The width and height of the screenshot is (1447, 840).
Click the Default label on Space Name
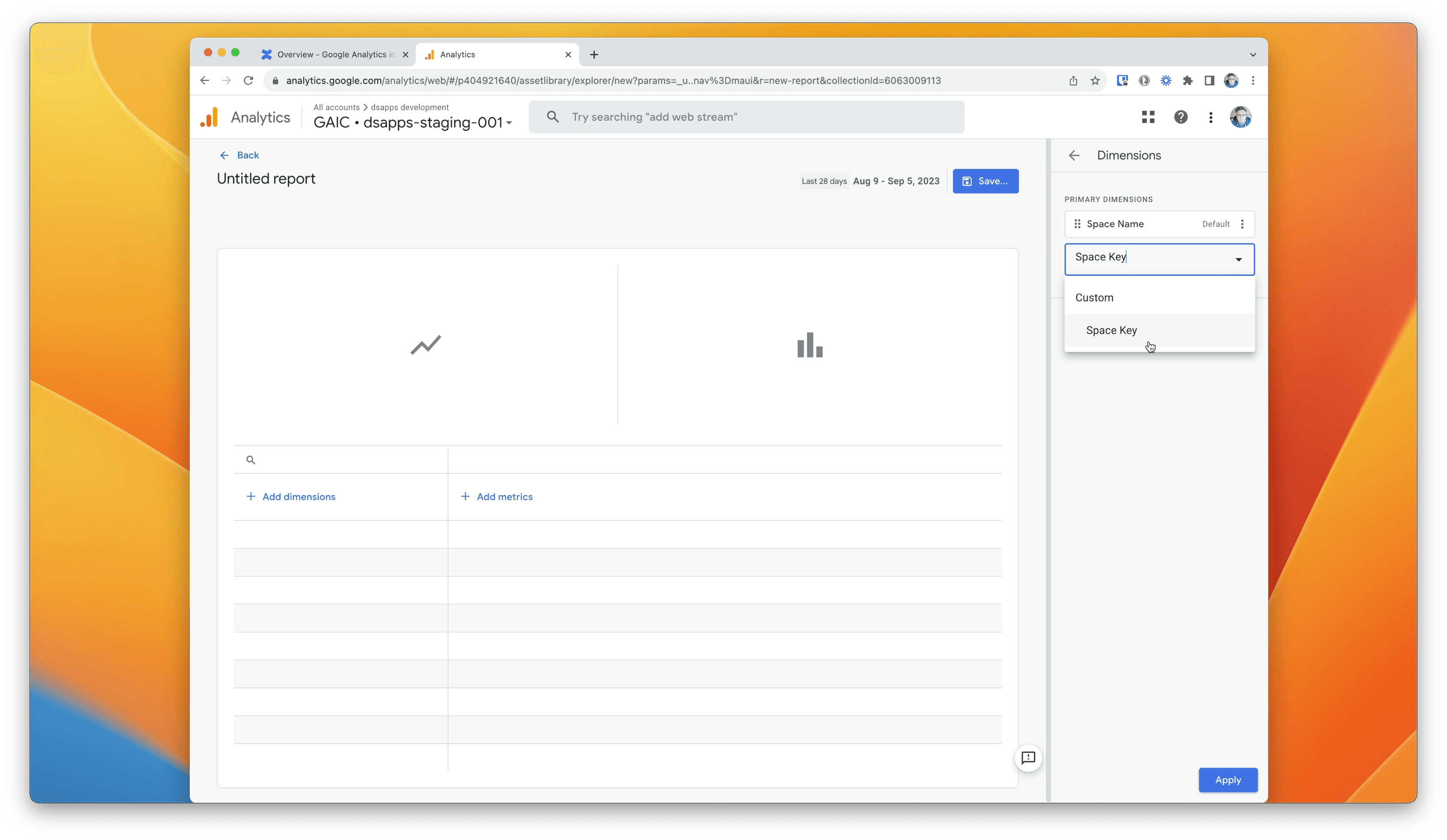(1216, 224)
